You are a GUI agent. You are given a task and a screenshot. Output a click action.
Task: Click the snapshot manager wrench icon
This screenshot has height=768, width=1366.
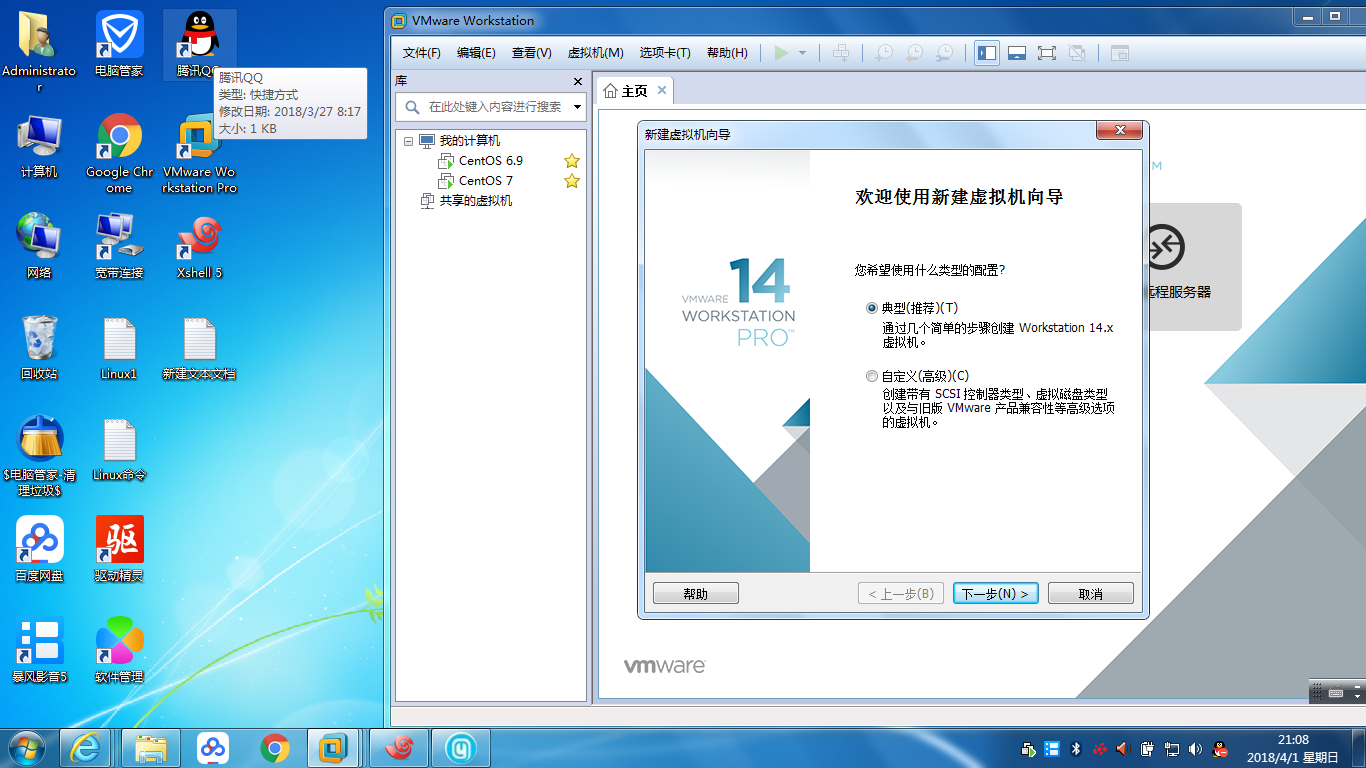[944, 53]
